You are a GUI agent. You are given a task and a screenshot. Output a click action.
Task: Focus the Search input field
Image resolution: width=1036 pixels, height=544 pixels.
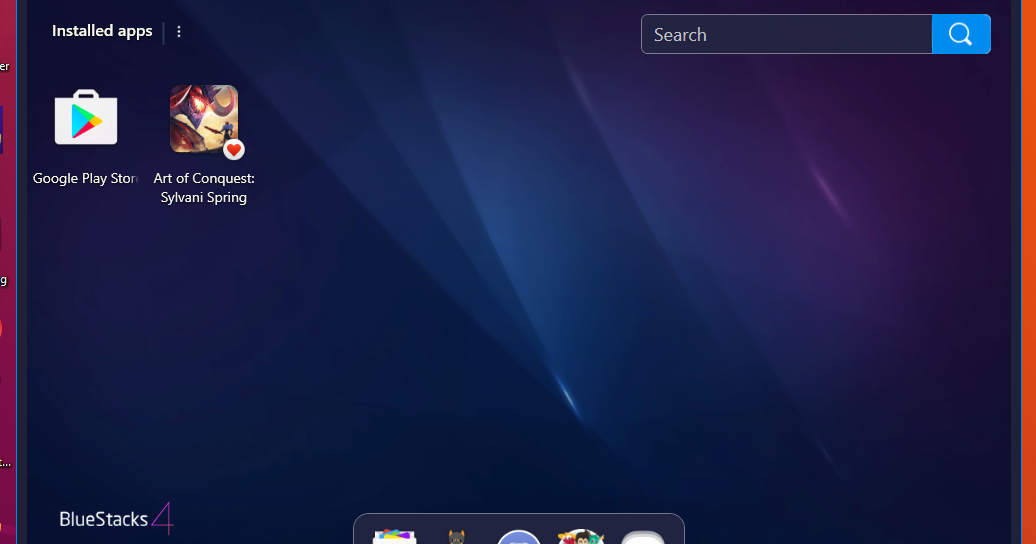tap(786, 34)
